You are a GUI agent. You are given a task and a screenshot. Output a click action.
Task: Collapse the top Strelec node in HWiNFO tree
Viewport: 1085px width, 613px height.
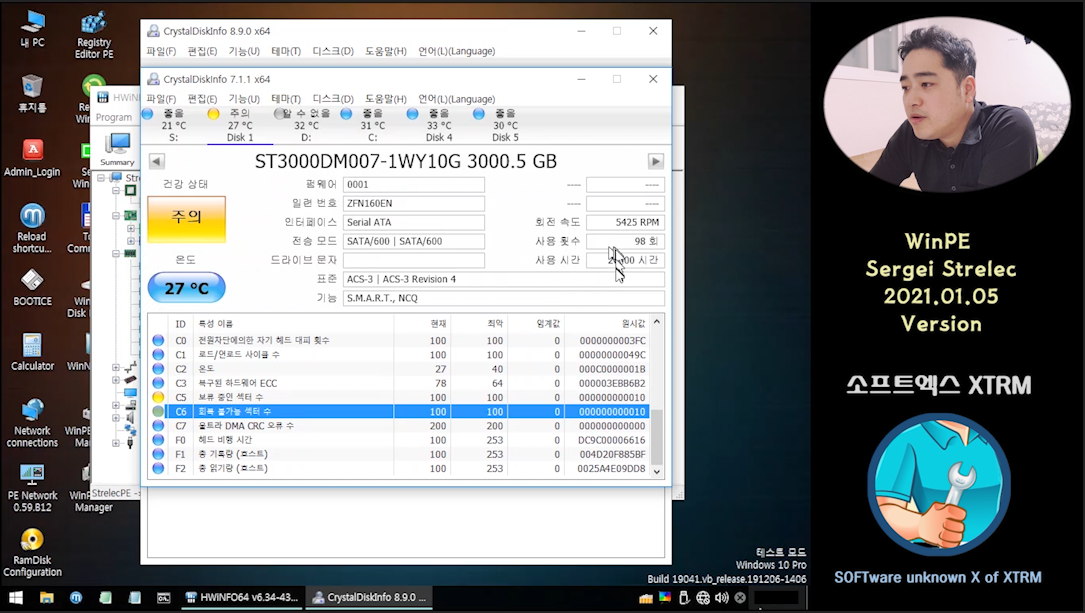[x=102, y=178]
